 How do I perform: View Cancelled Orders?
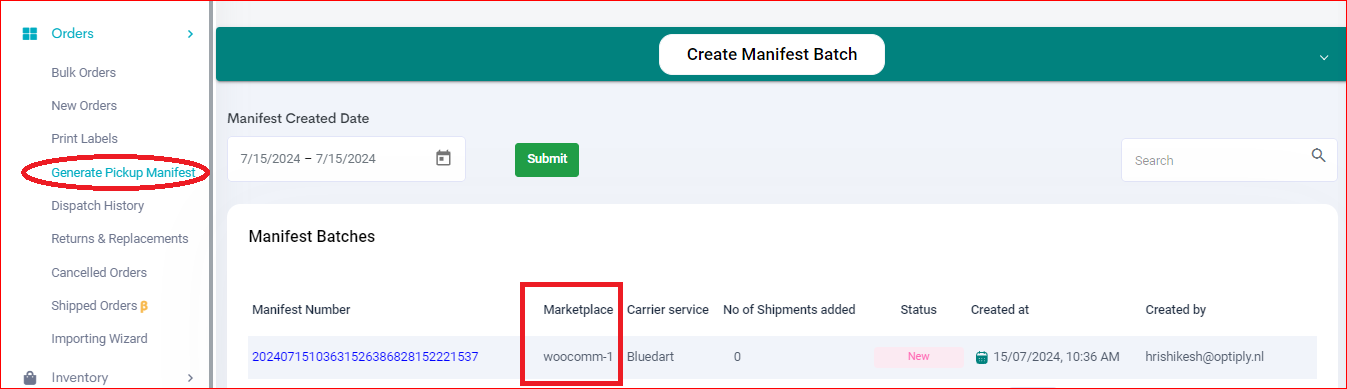[x=99, y=273]
